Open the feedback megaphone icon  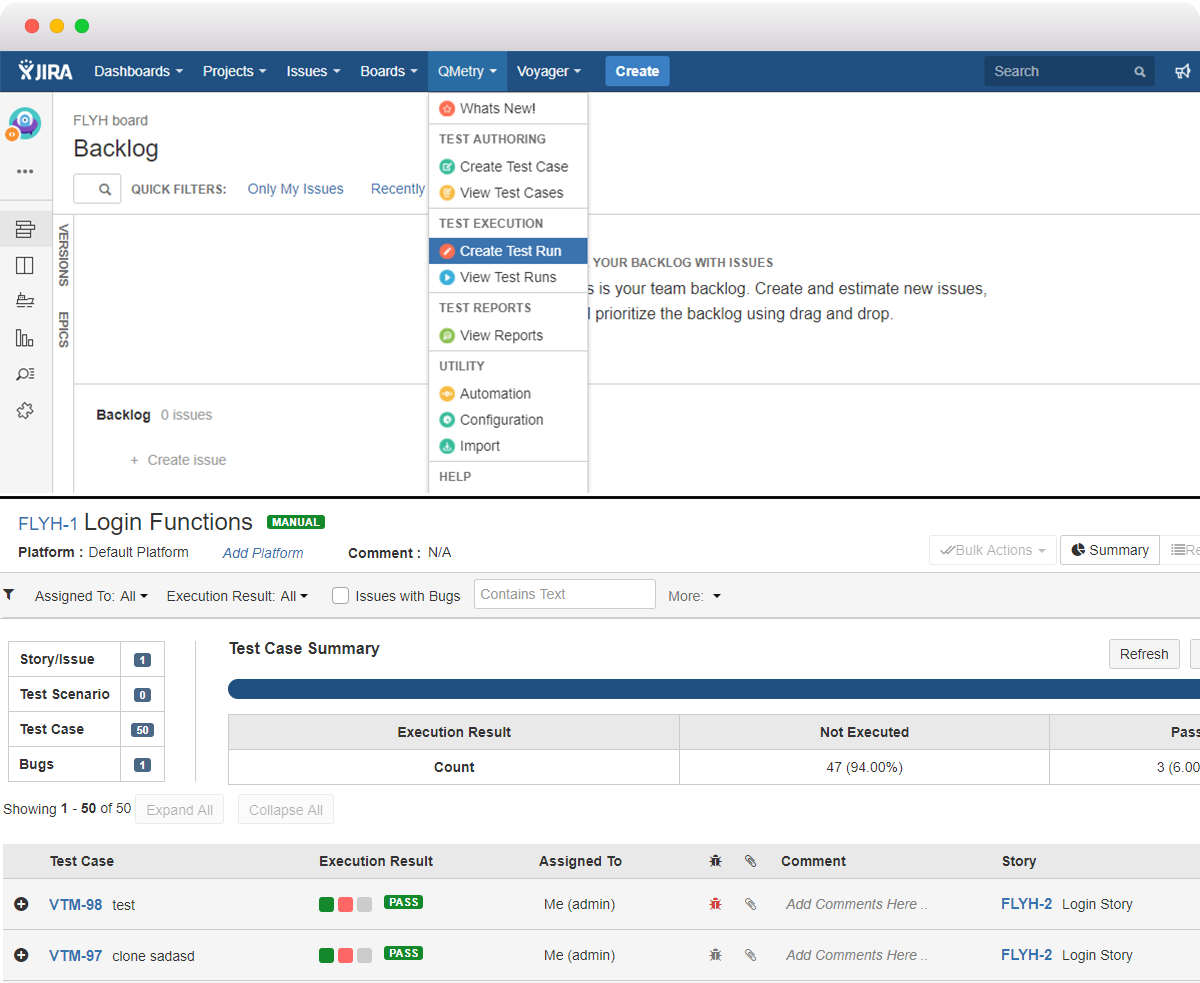pyautogui.click(x=1183, y=71)
